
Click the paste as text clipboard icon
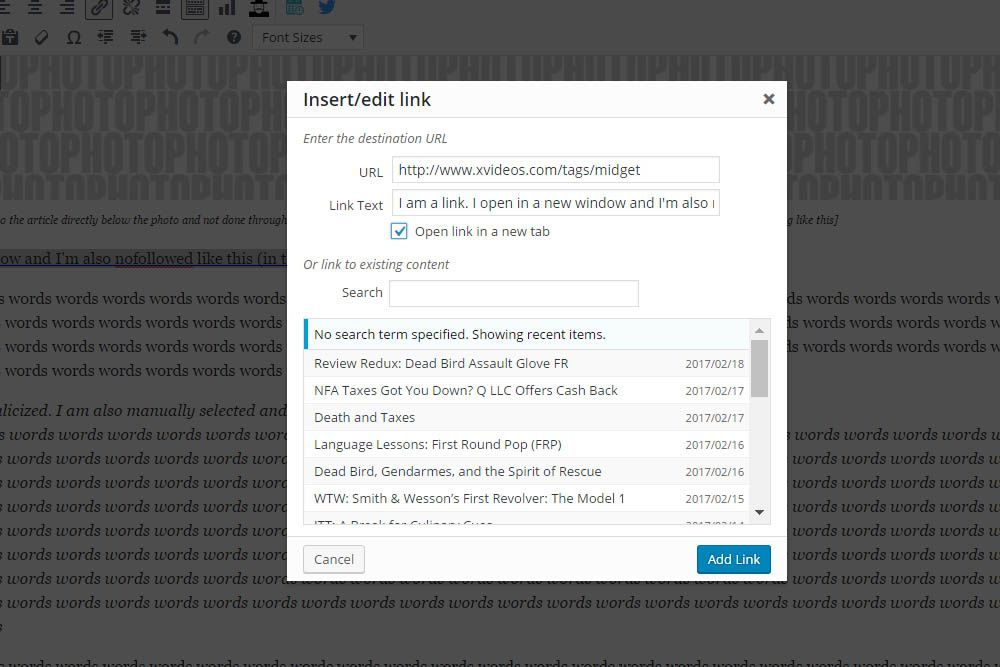click(x=10, y=37)
